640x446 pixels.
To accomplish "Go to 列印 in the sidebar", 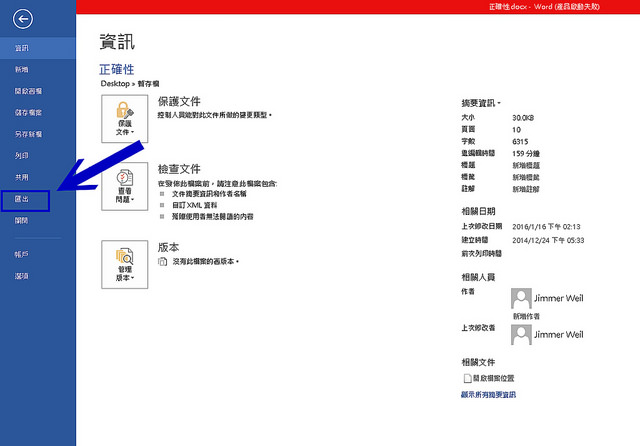I will 22,155.
